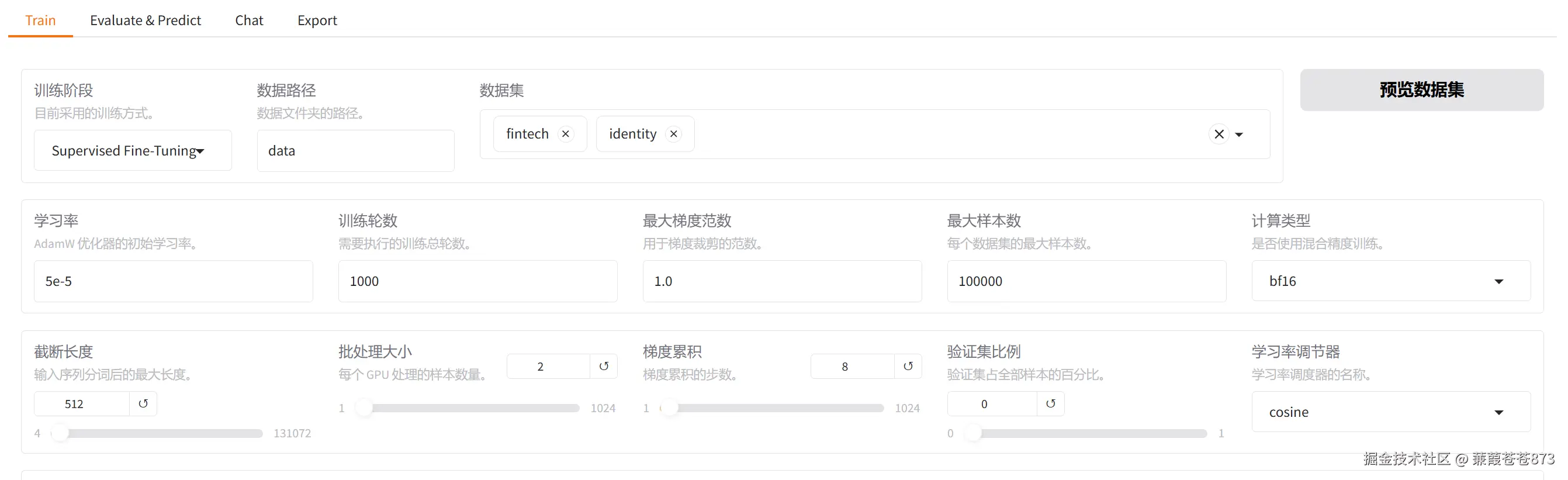
Task: Remove the fintech dataset tag
Action: pos(566,134)
